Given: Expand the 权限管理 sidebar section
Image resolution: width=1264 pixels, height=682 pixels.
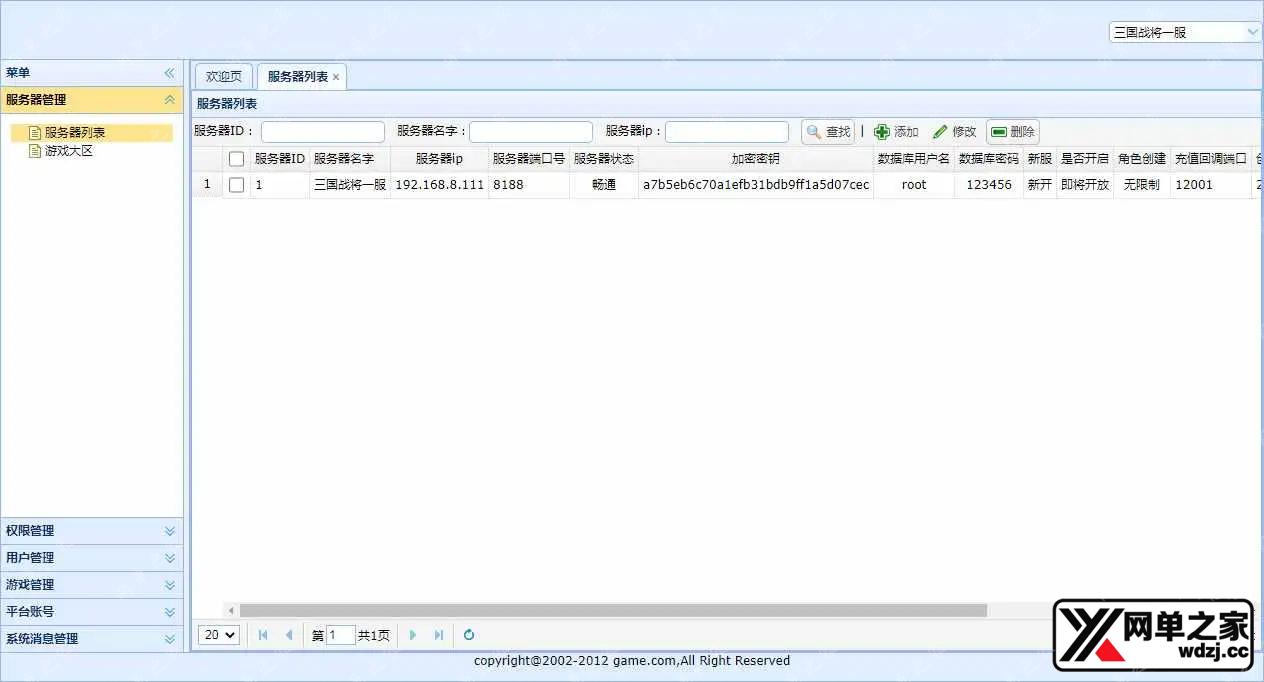Looking at the screenshot, I should tap(92, 530).
